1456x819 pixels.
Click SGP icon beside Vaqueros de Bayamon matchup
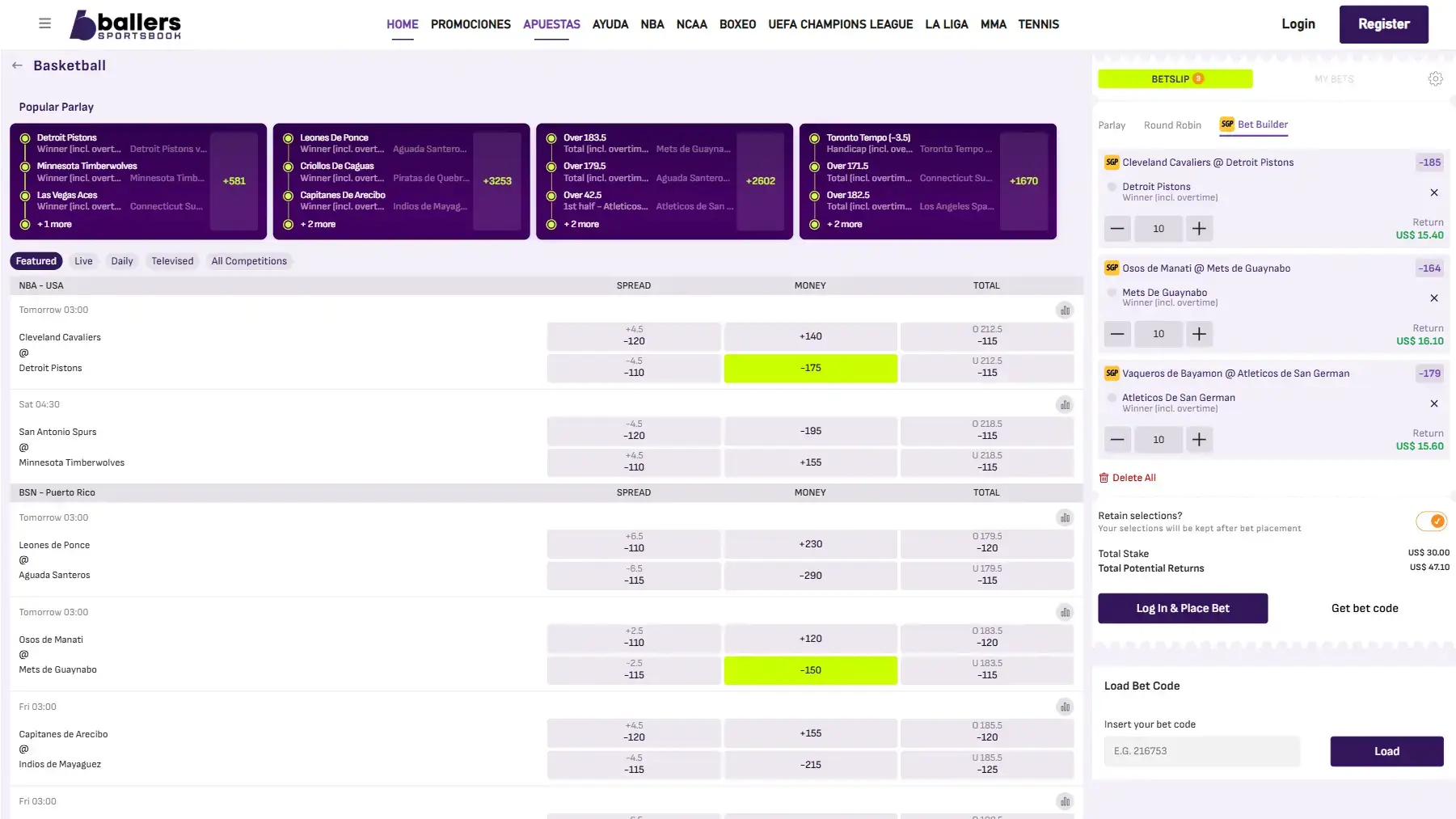click(x=1112, y=374)
